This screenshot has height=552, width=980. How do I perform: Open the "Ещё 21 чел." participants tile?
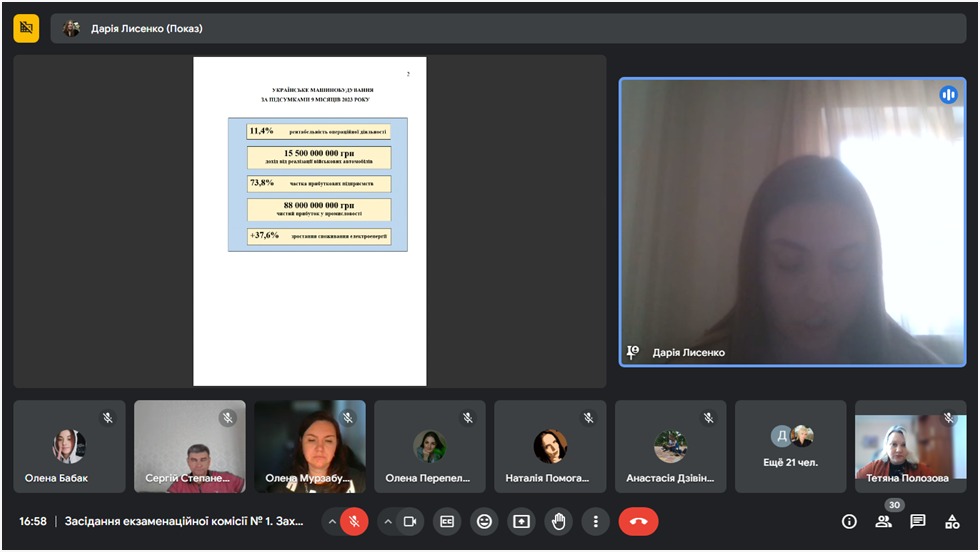coord(790,446)
